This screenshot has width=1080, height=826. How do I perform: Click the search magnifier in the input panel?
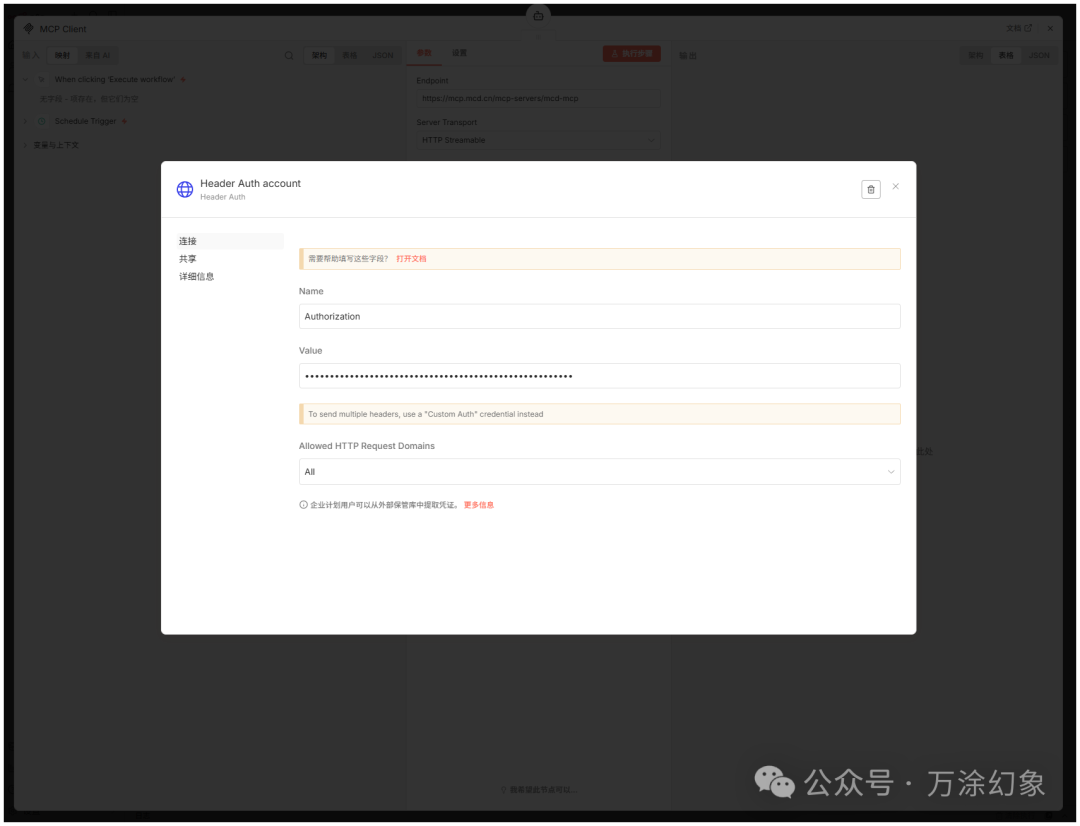pos(289,55)
